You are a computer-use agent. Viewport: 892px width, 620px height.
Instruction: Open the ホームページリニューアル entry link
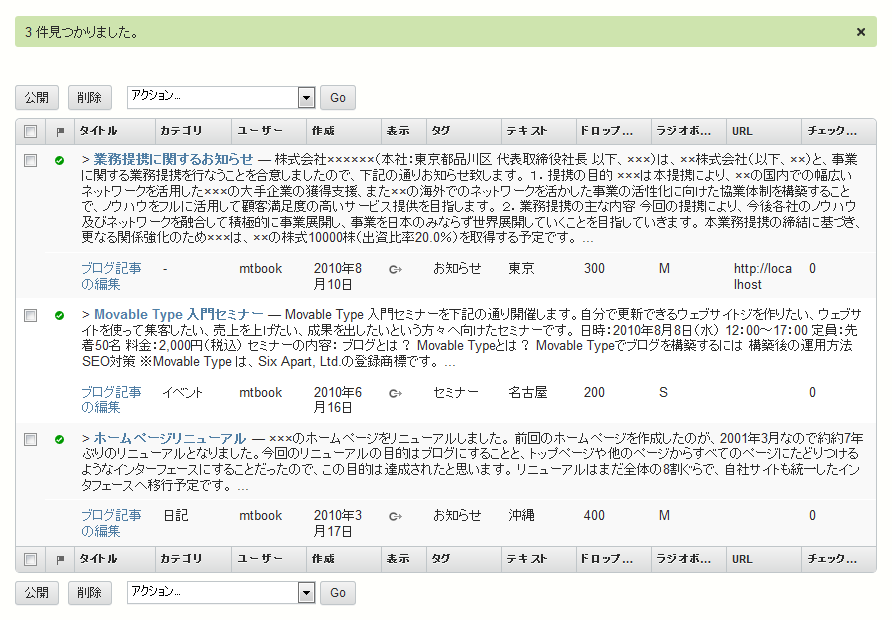tap(170, 438)
